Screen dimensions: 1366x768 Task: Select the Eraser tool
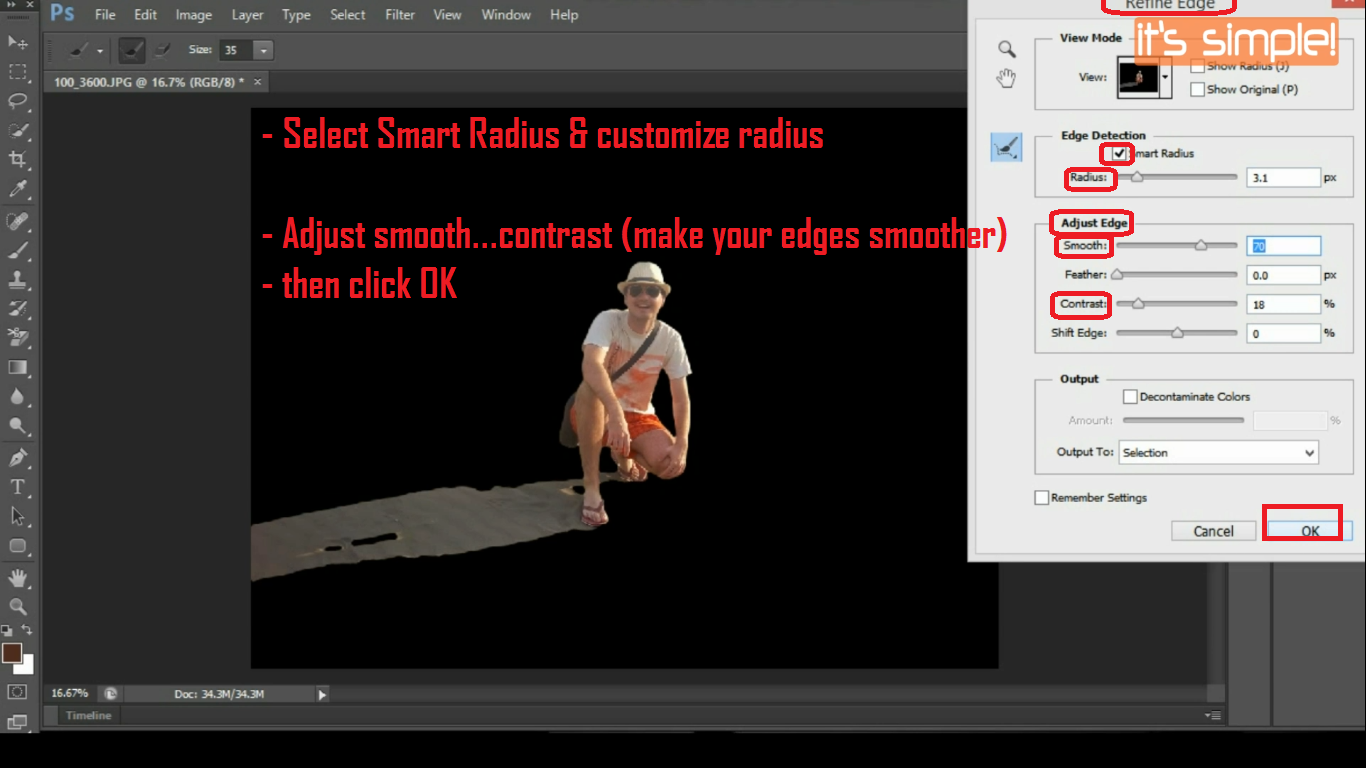(18, 337)
